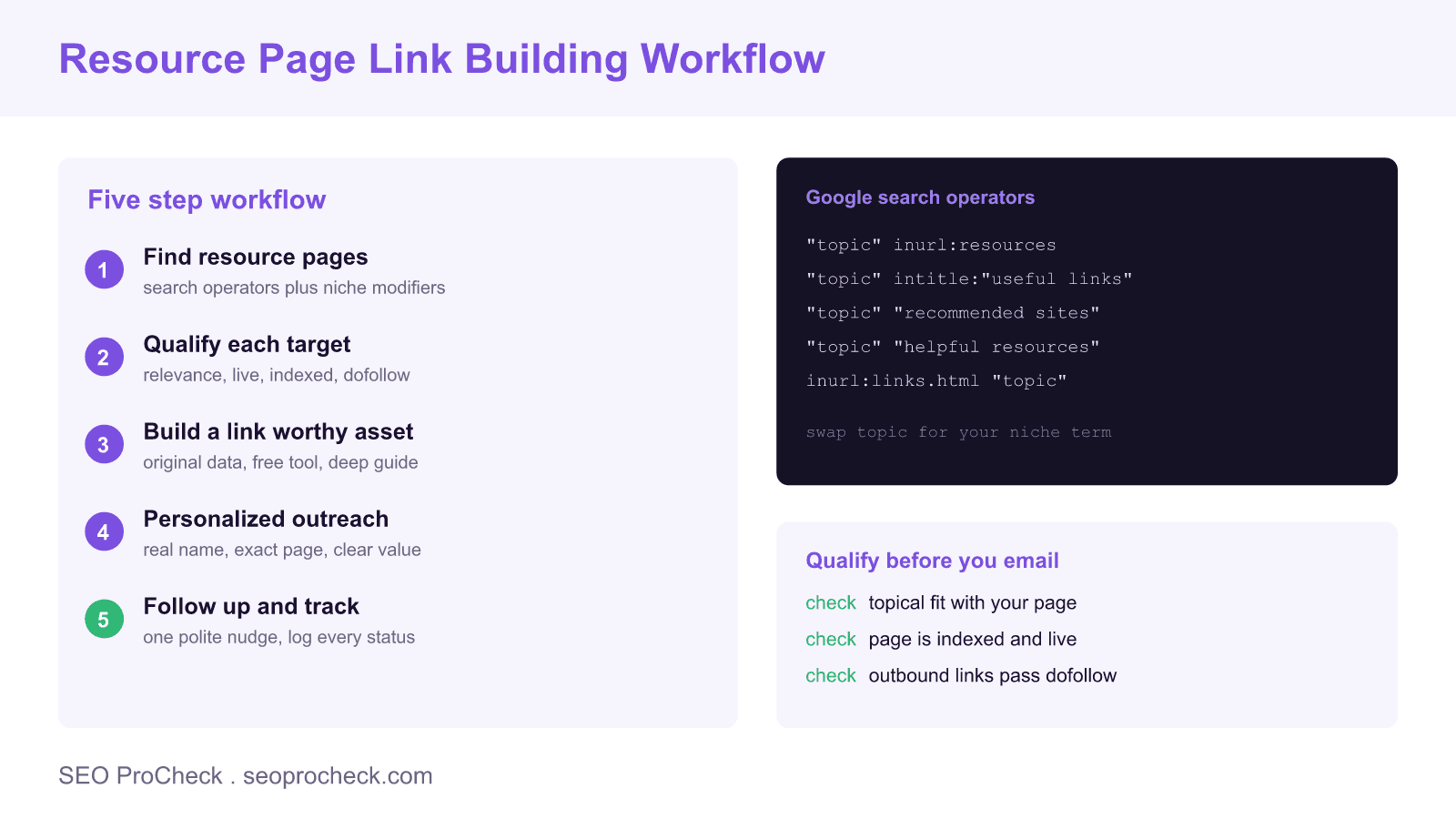Screen dimensions: 1456x819
Task: Click the 'Qualify before you email' heading
Action: click(932, 561)
